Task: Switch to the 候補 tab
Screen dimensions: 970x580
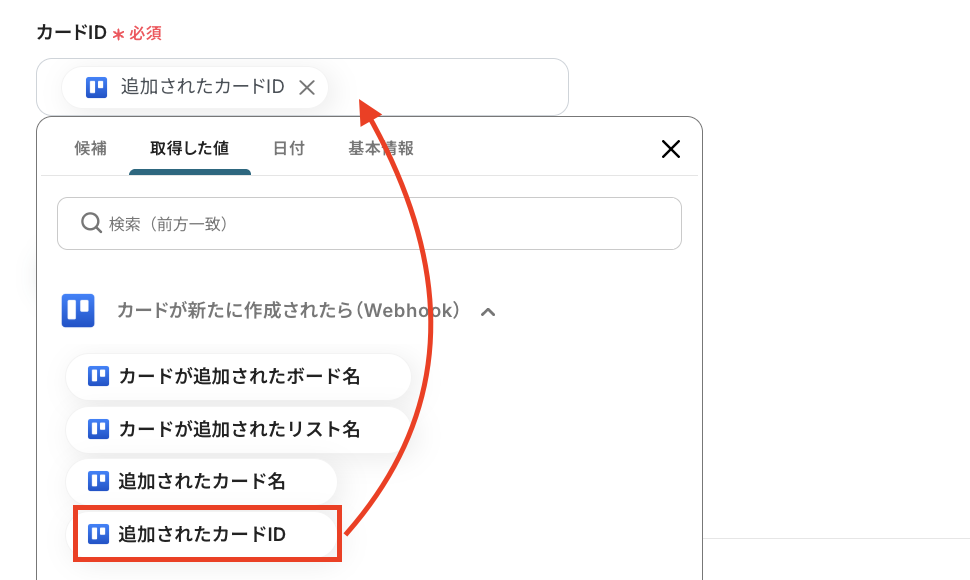Action: (91, 147)
